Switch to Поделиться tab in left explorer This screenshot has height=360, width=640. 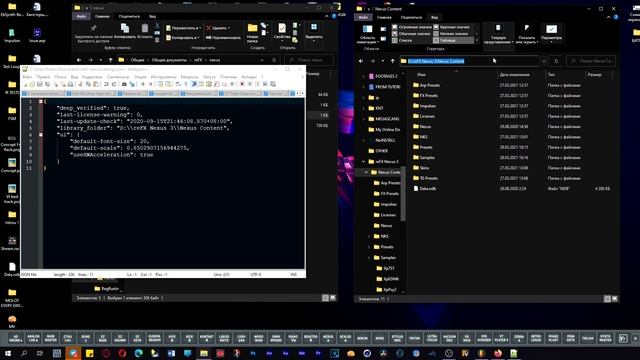point(129,17)
